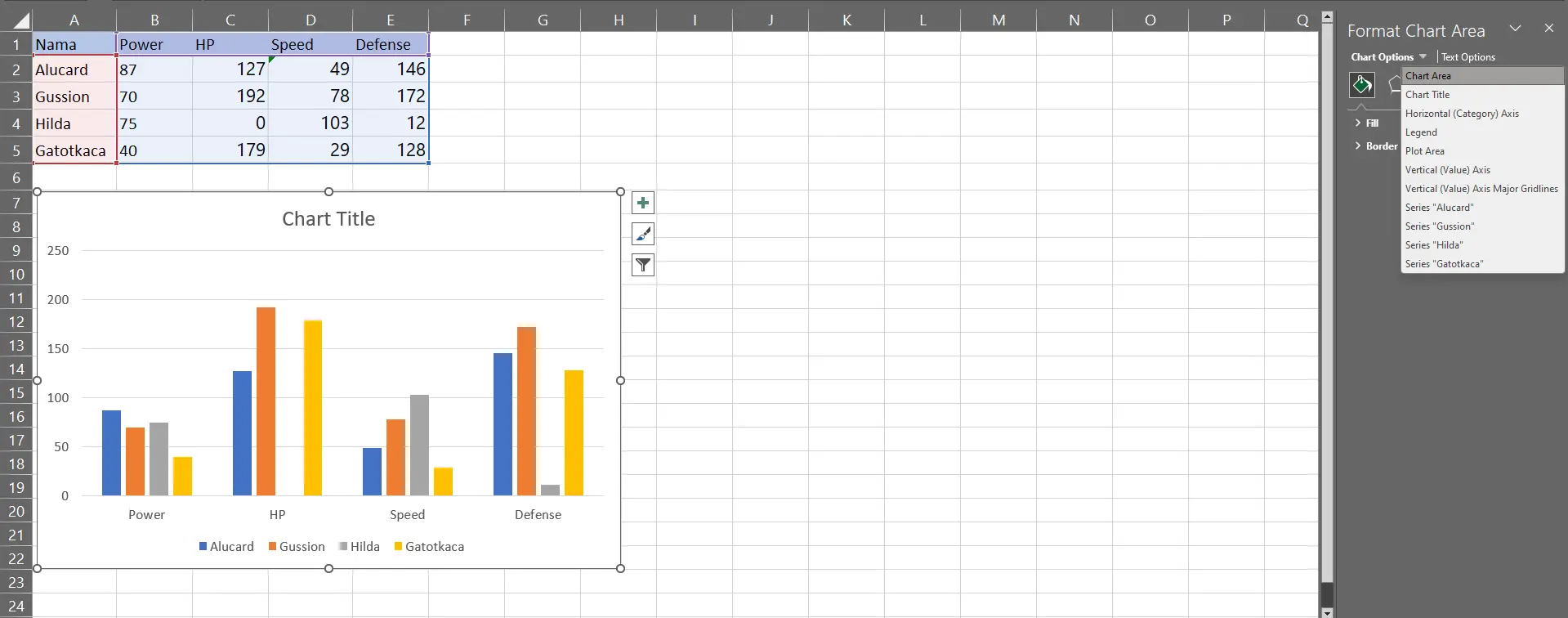Select cell A1 containing Nama
The image size is (1568, 618).
[x=74, y=44]
